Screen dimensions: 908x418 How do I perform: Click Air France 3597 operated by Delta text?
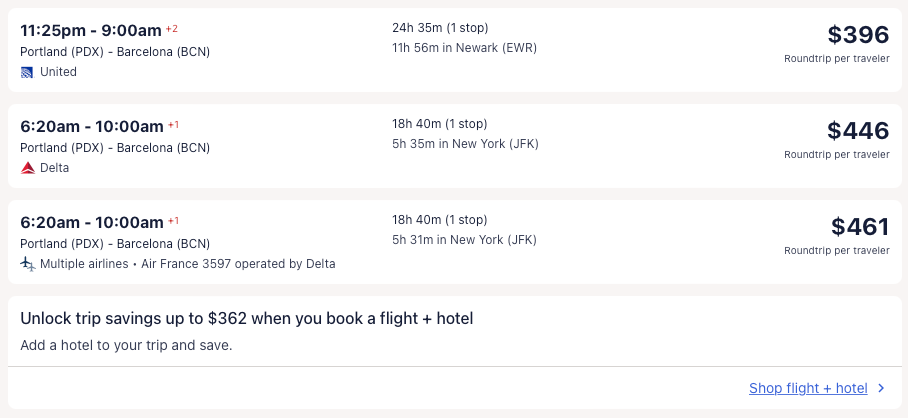[x=238, y=264]
